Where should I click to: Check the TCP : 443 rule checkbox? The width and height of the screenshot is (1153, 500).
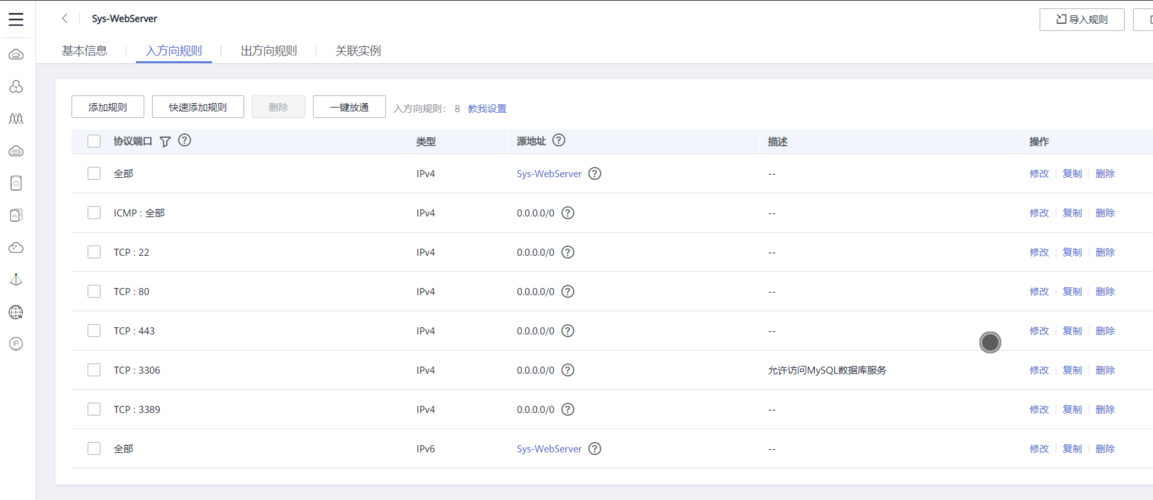pyautogui.click(x=94, y=330)
